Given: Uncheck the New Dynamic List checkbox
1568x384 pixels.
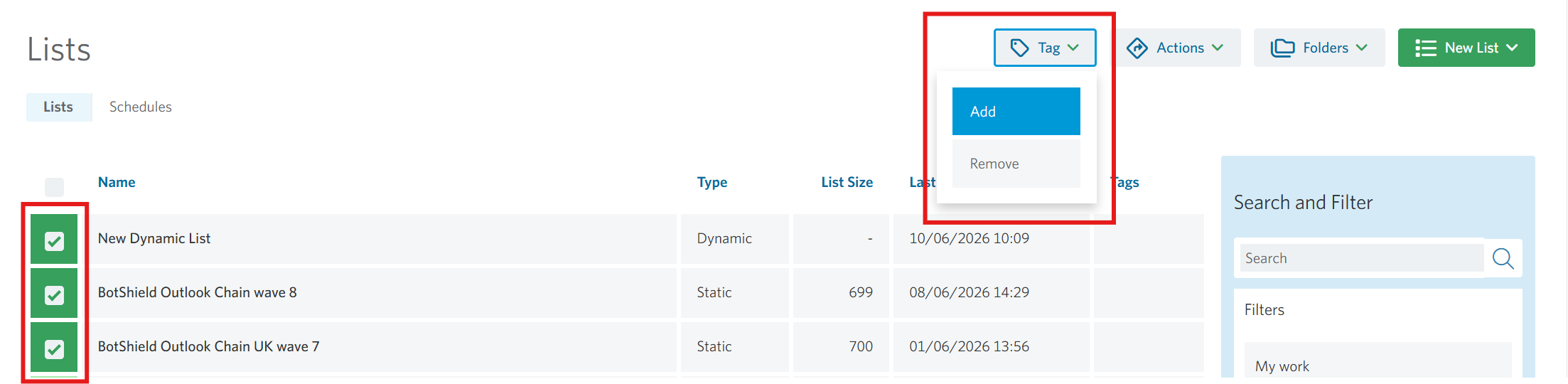Looking at the screenshot, I should click(x=54, y=241).
